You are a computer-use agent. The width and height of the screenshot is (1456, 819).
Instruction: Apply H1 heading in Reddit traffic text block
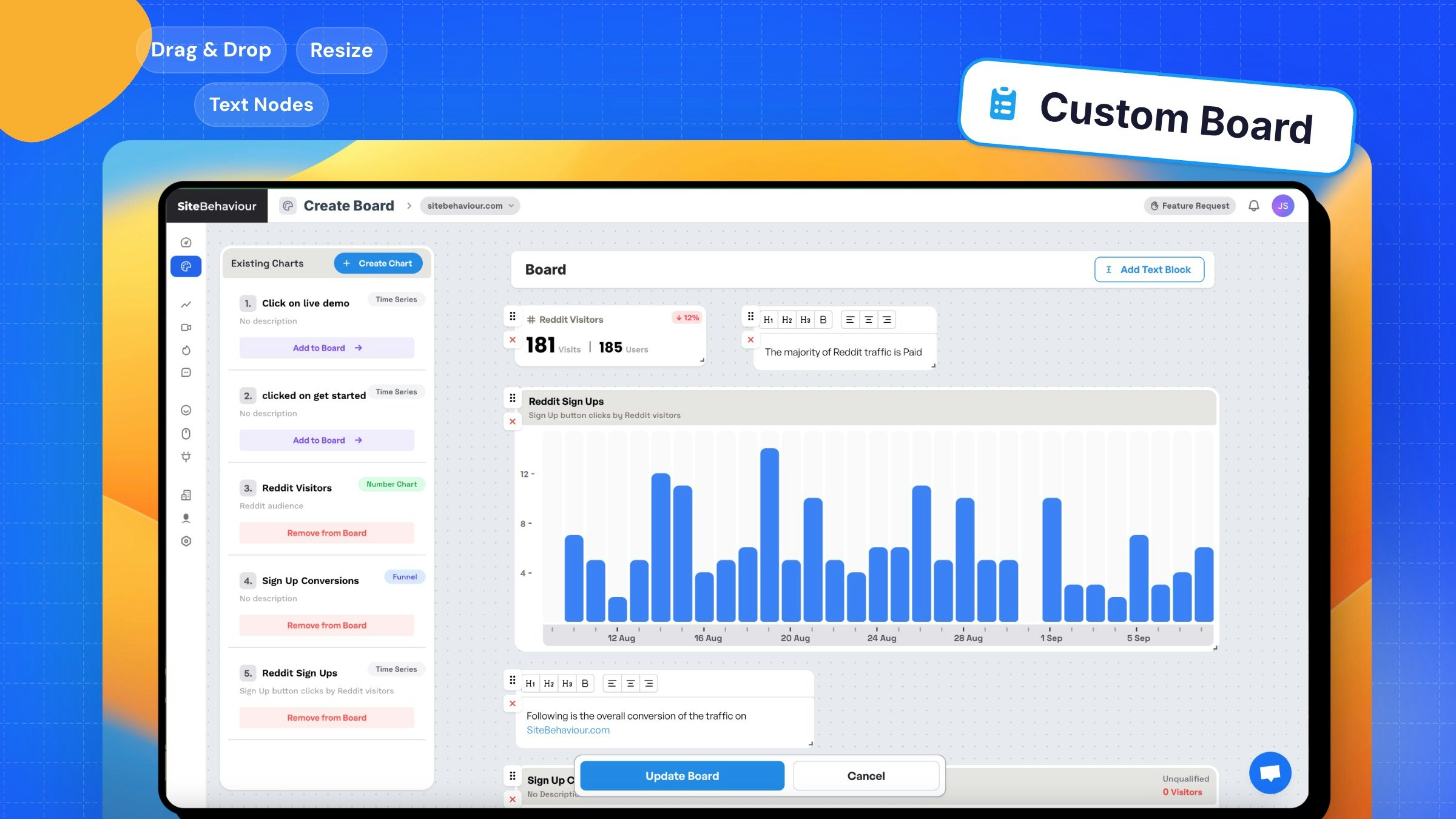pos(769,320)
